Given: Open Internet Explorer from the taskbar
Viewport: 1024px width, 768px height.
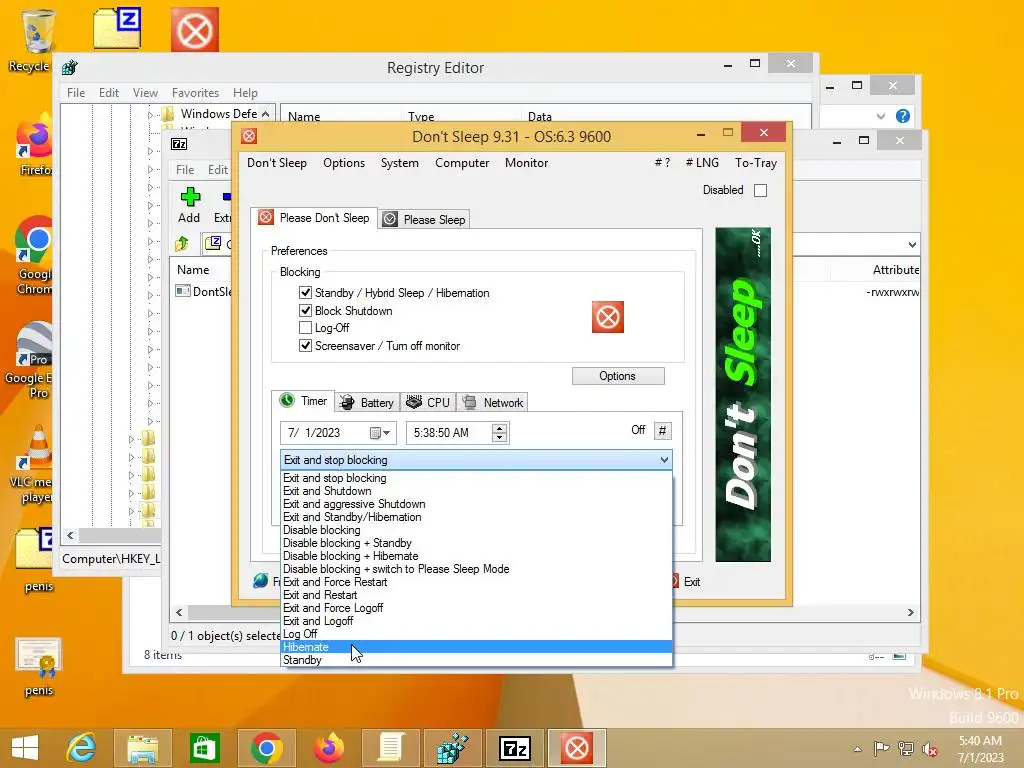Looking at the screenshot, I should 82,748.
